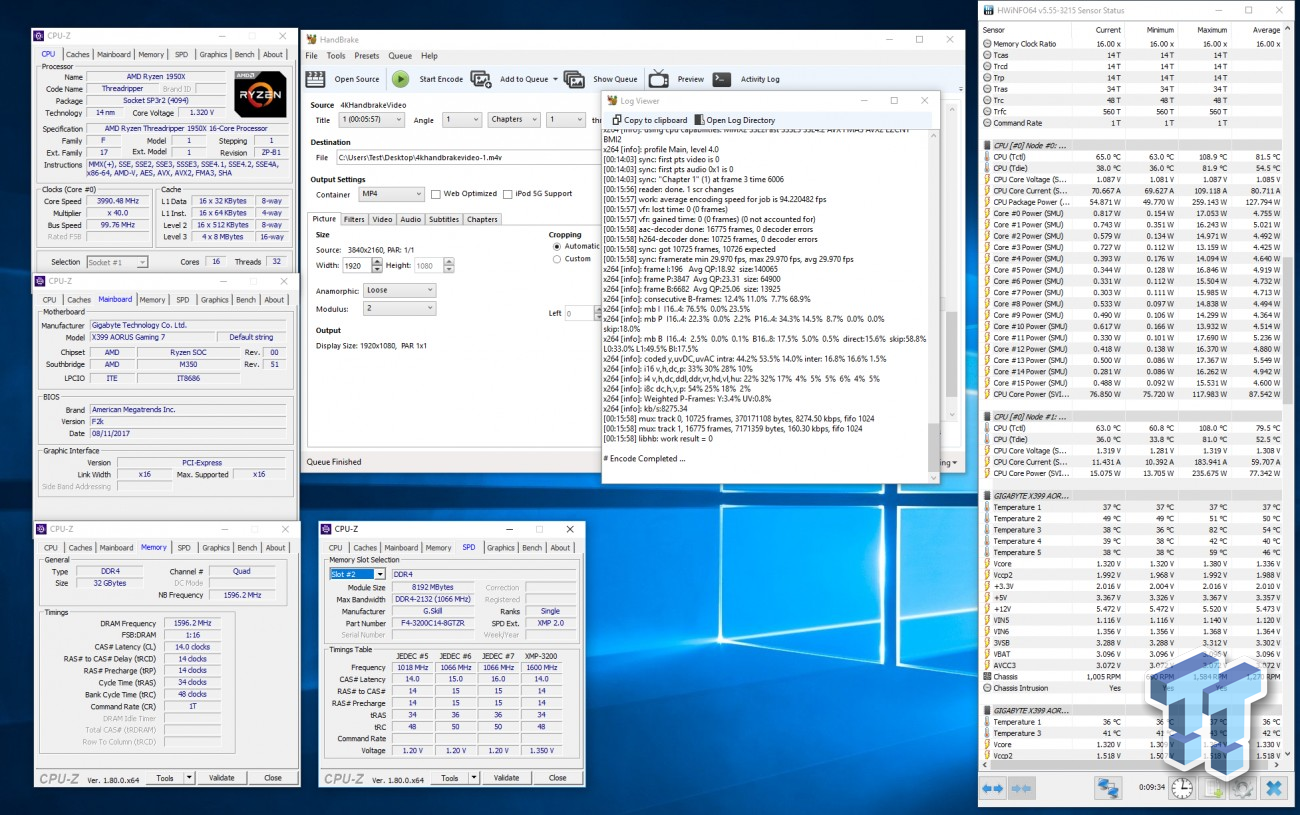Click the CPU [#0] Node #0 header icon
Image resolution: width=1300 pixels, height=815 pixels.
987,146
